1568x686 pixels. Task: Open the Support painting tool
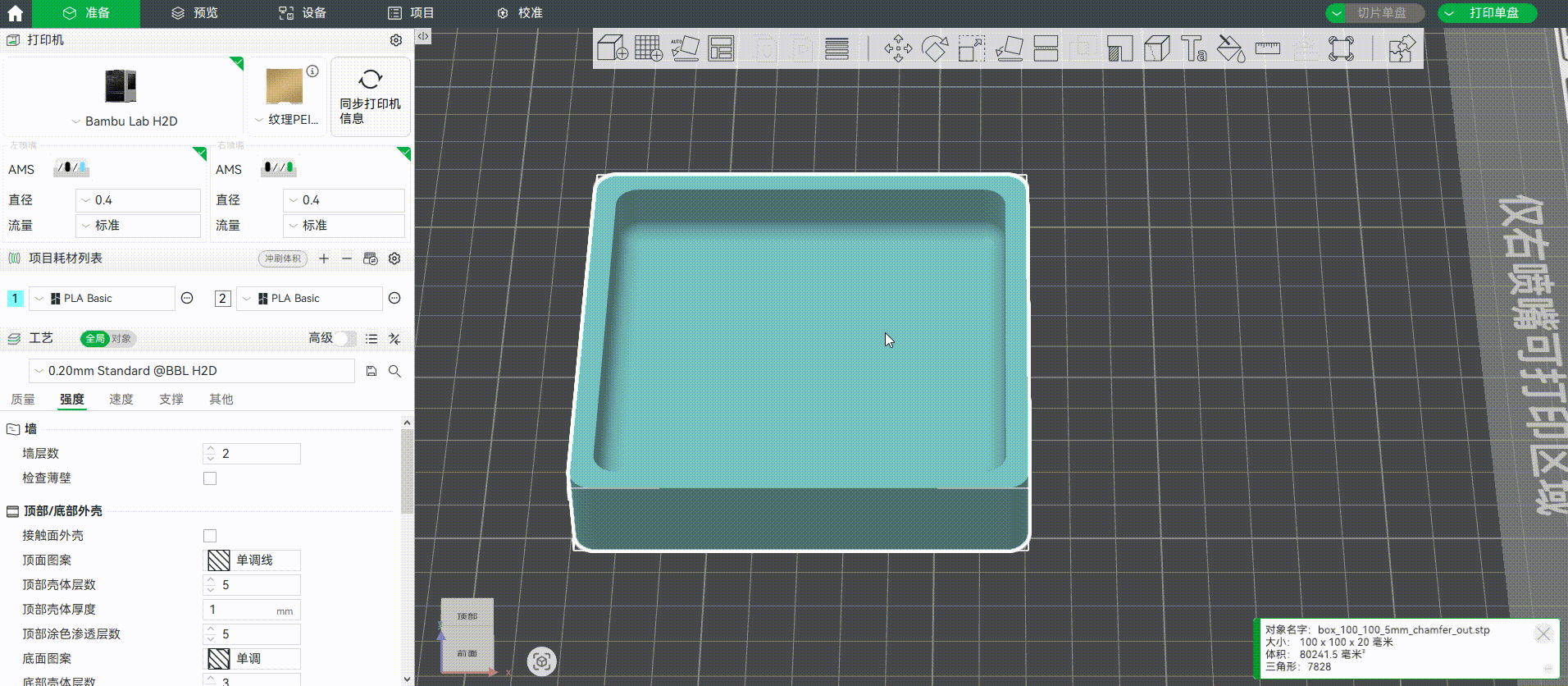point(1119,48)
